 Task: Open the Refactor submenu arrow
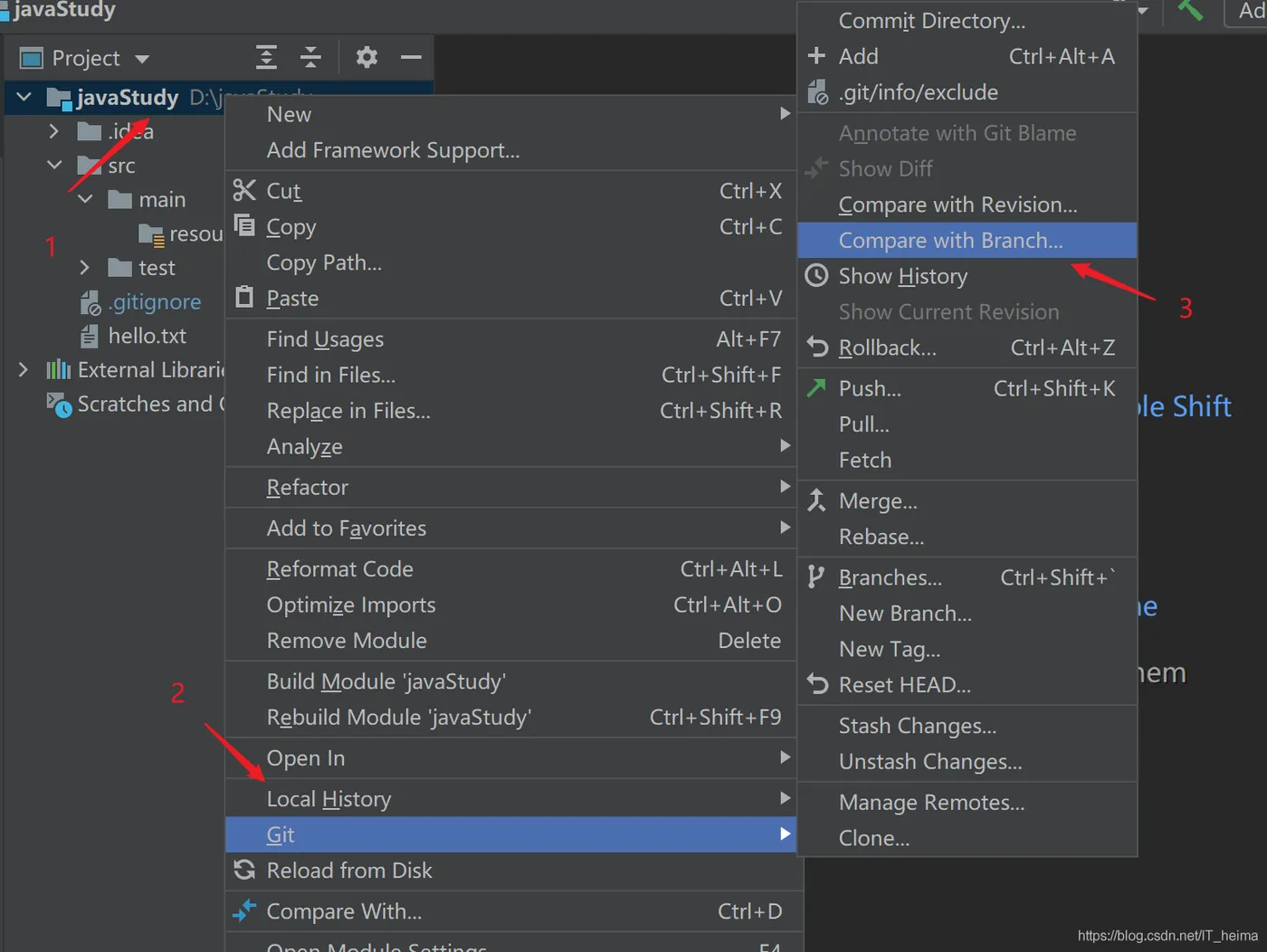tap(785, 487)
